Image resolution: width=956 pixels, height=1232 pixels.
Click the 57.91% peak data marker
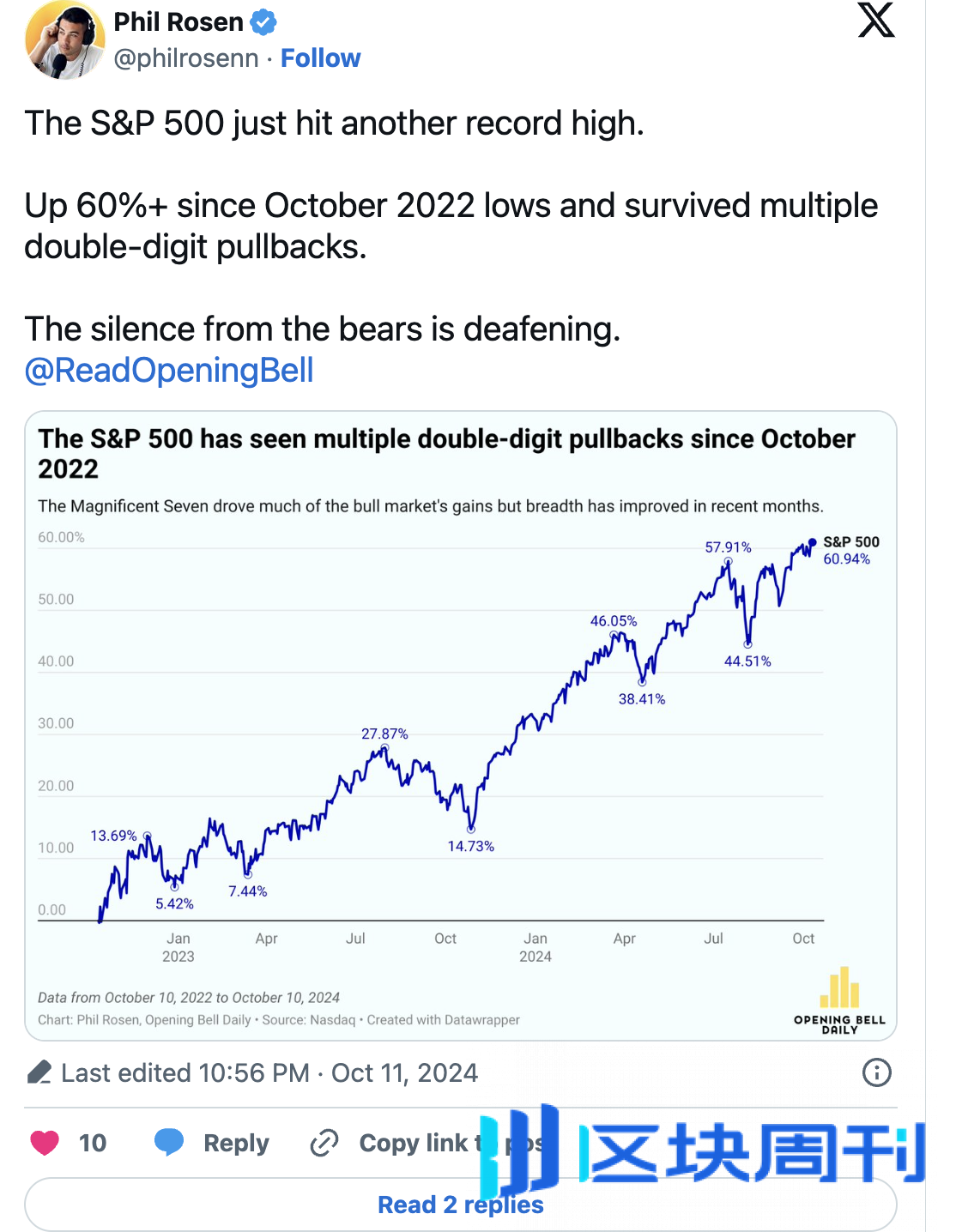[728, 561]
